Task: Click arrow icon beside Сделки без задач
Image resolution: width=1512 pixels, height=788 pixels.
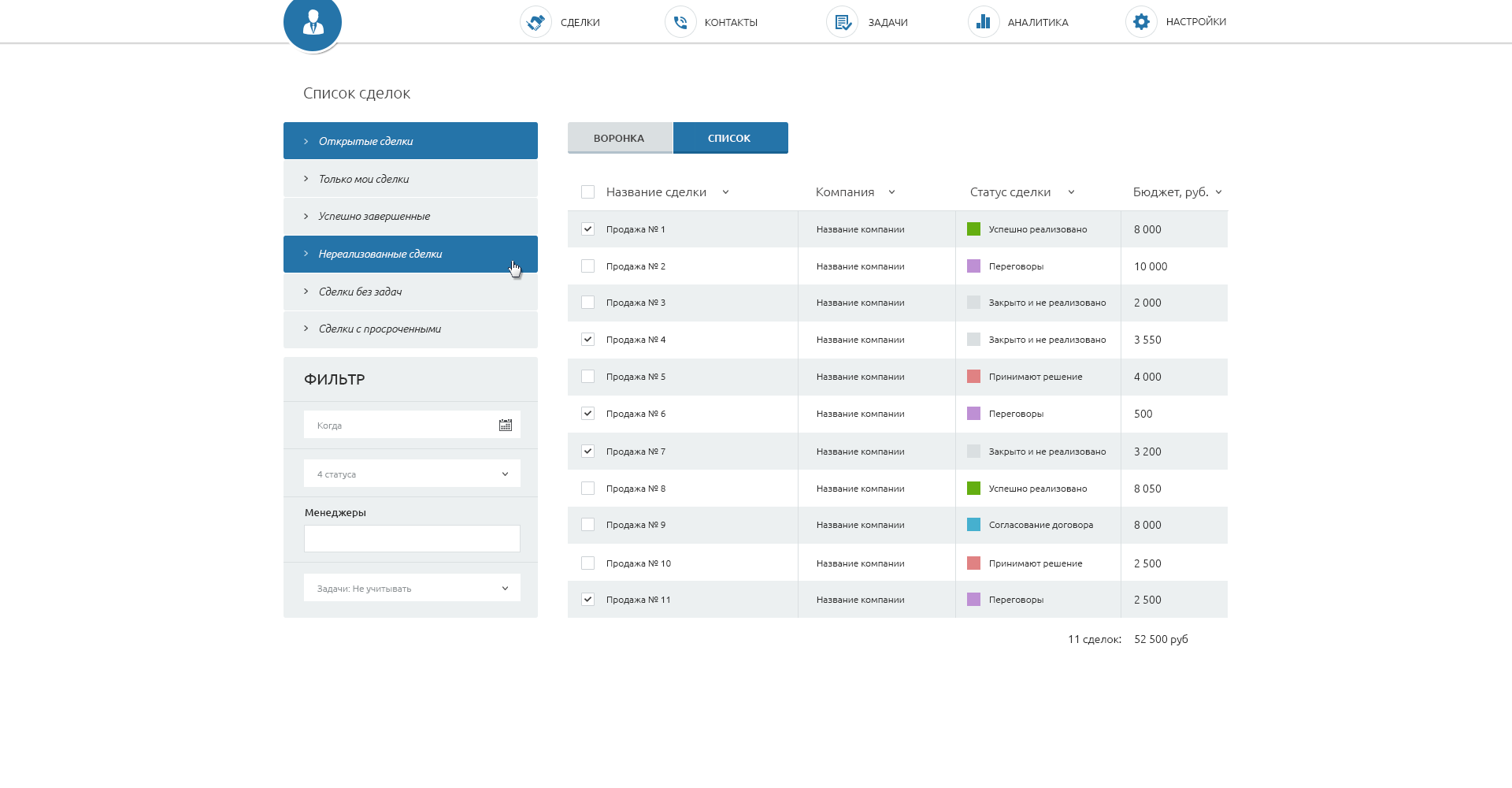Action: pyautogui.click(x=306, y=292)
